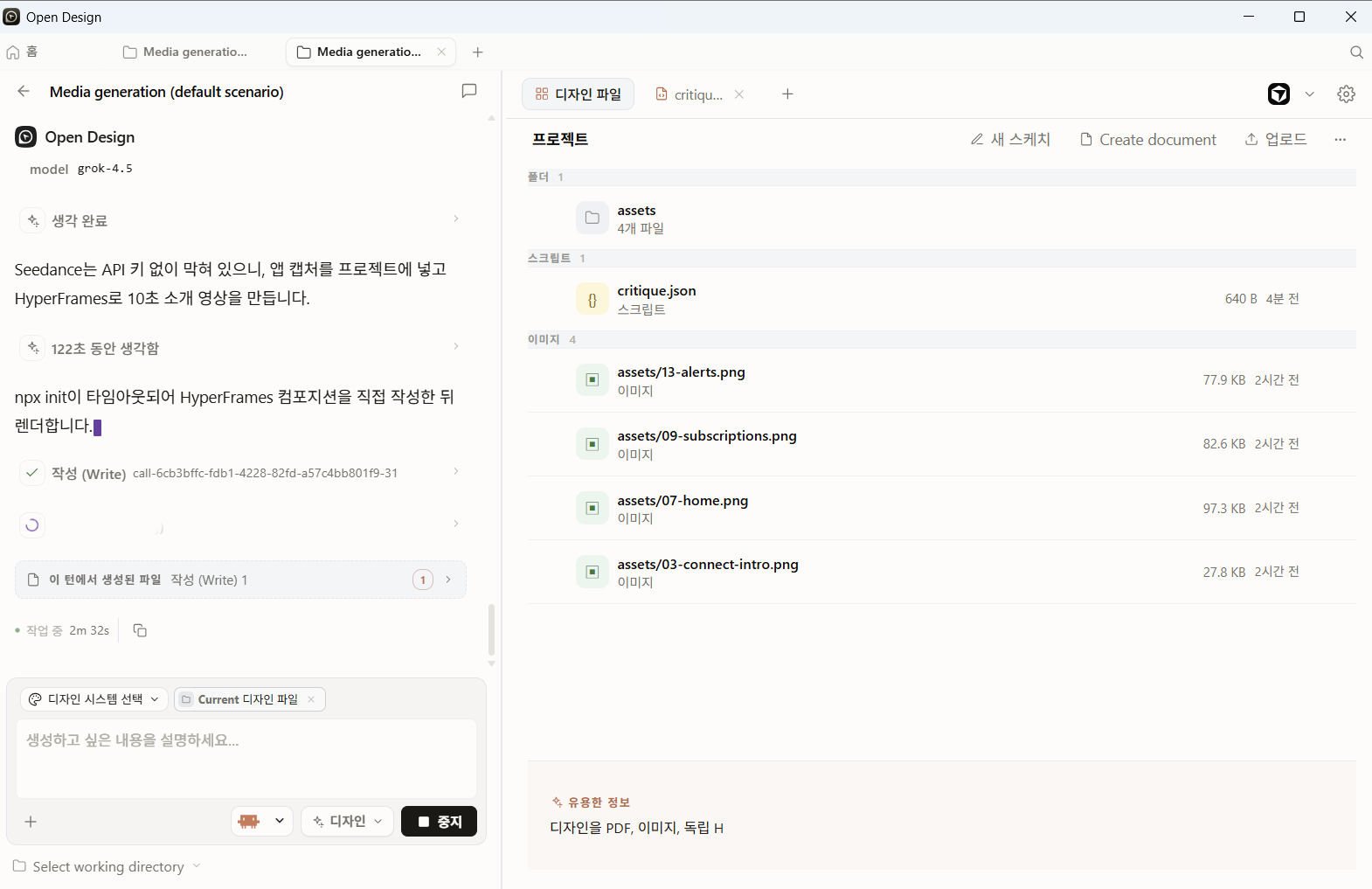Open the 디자인 파일 tab
1372x889 pixels.
coord(579,94)
